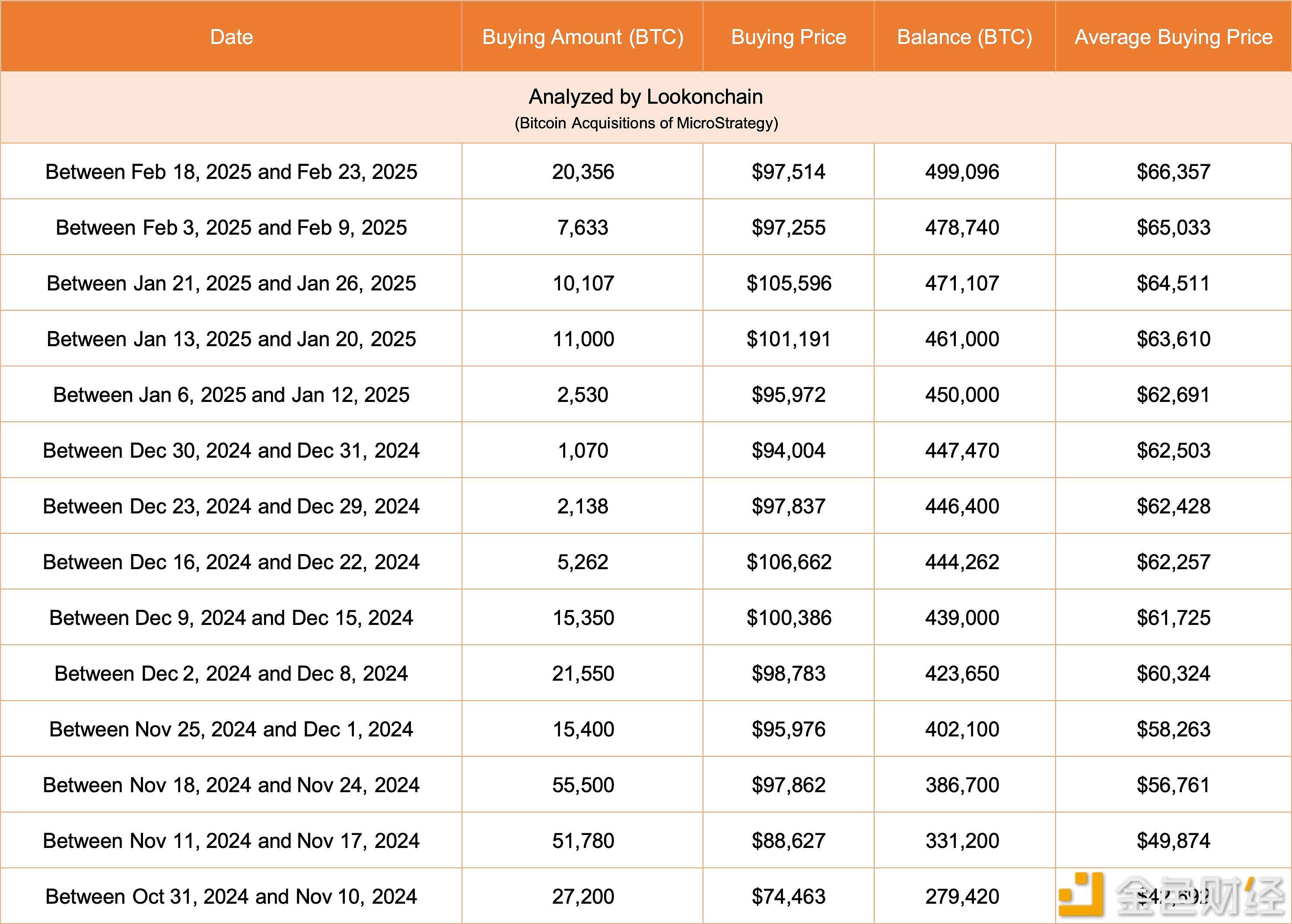The height and width of the screenshot is (924, 1292).
Task: Select the 7,633 buying amount cell
Action: click(582, 227)
